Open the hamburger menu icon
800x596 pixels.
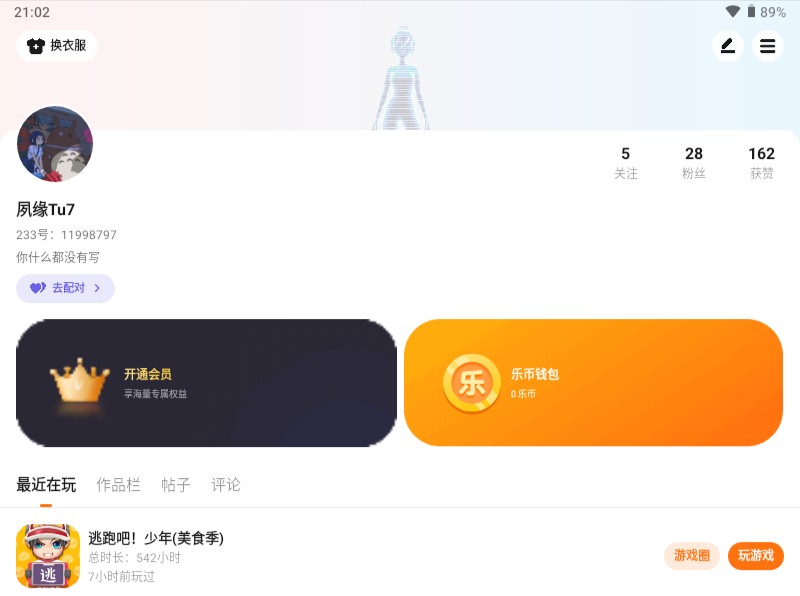click(x=767, y=46)
